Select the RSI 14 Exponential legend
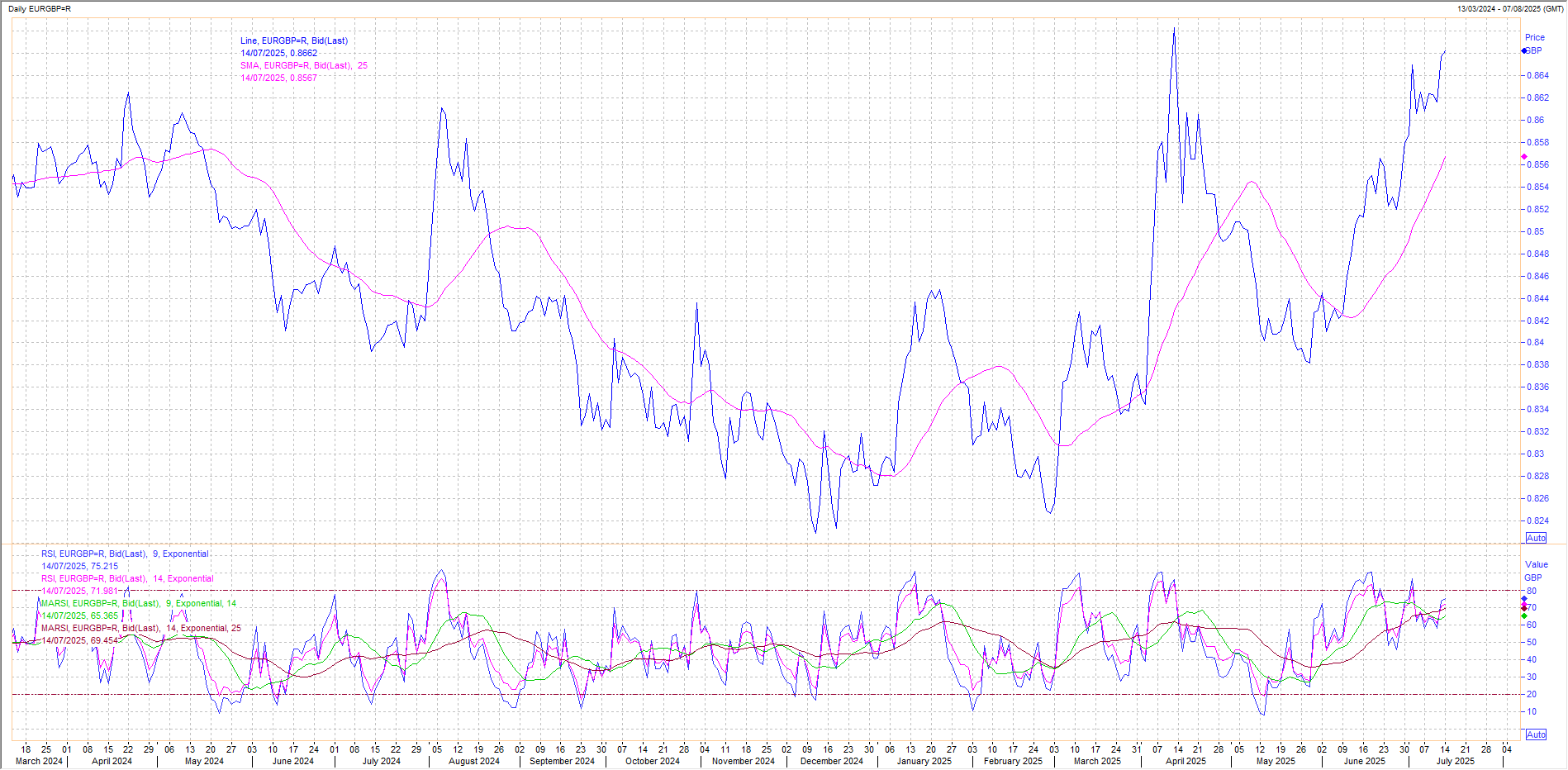 click(x=127, y=578)
